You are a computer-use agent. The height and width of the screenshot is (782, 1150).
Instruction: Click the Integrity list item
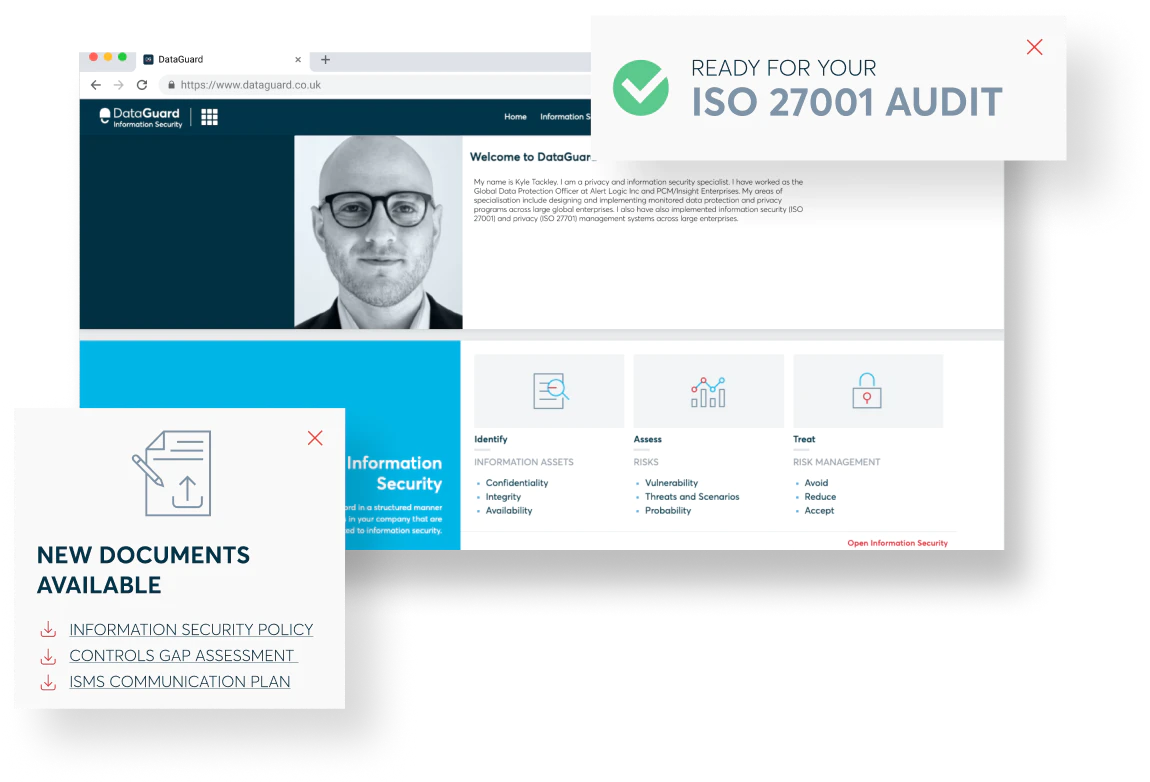tap(503, 497)
